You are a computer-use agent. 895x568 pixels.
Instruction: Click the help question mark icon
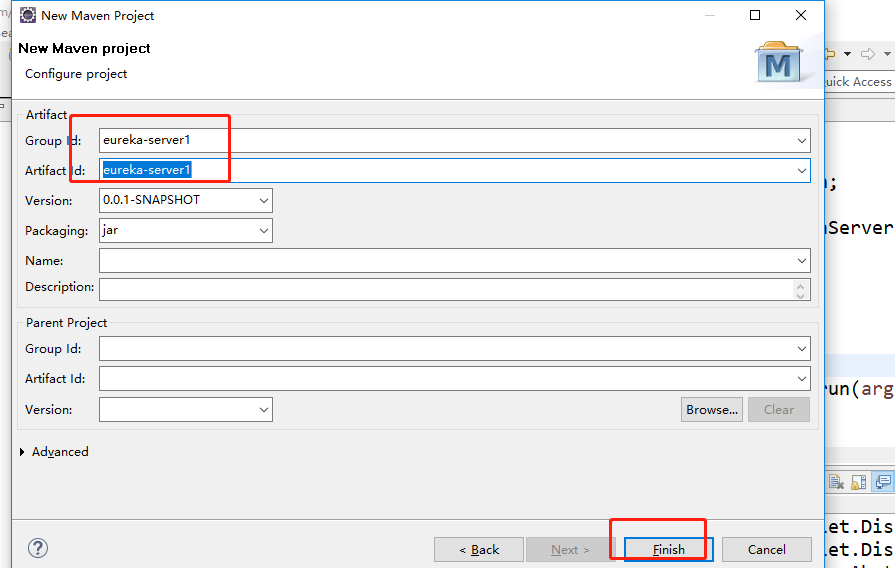coord(38,549)
